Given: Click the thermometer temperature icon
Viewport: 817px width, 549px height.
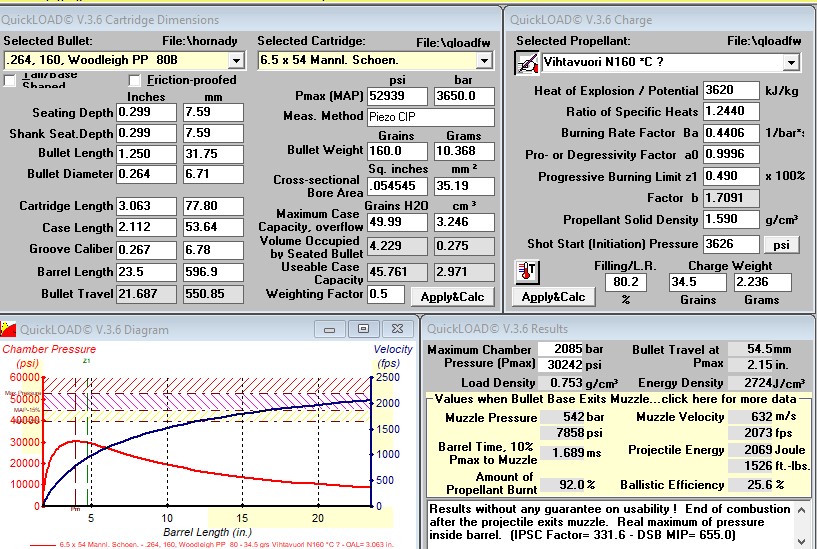Looking at the screenshot, I should click(x=527, y=272).
